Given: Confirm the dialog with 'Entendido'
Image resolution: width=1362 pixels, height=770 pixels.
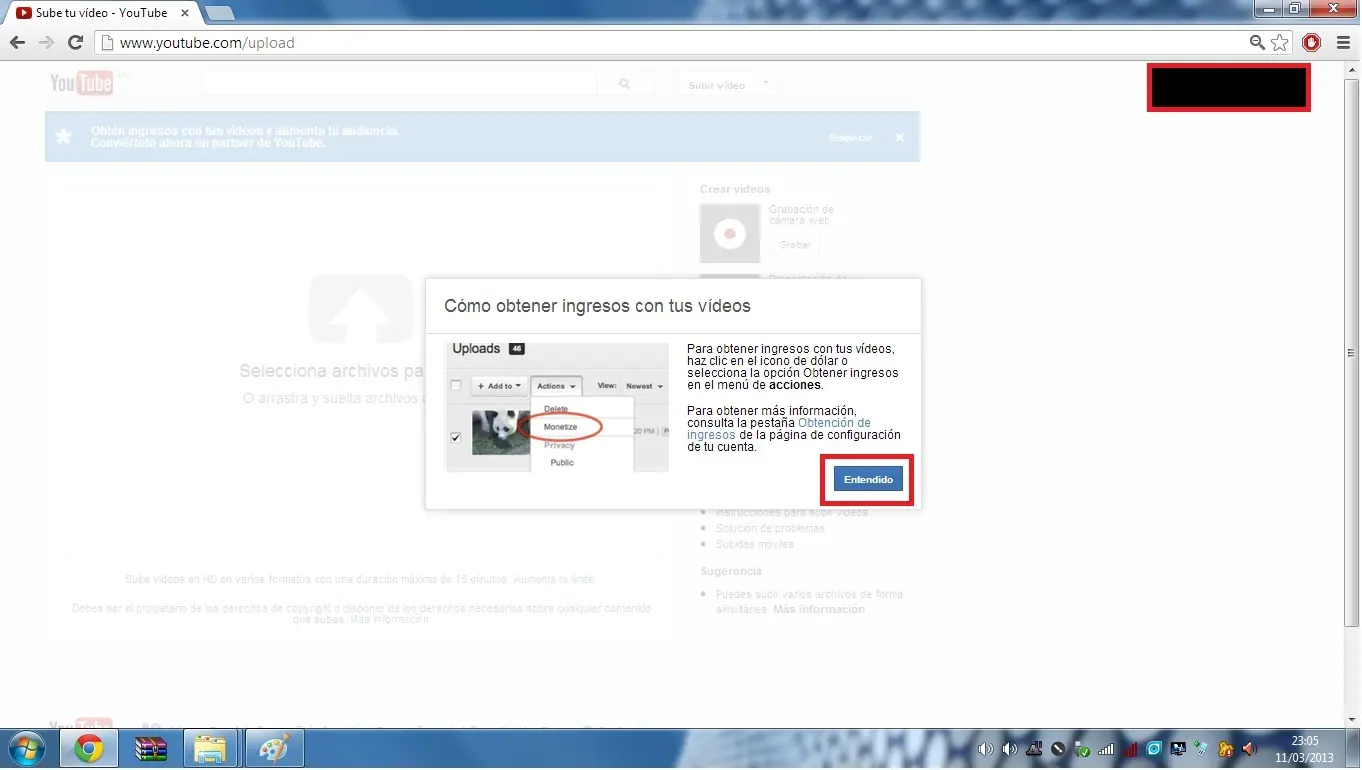Looking at the screenshot, I should pyautogui.click(x=868, y=480).
